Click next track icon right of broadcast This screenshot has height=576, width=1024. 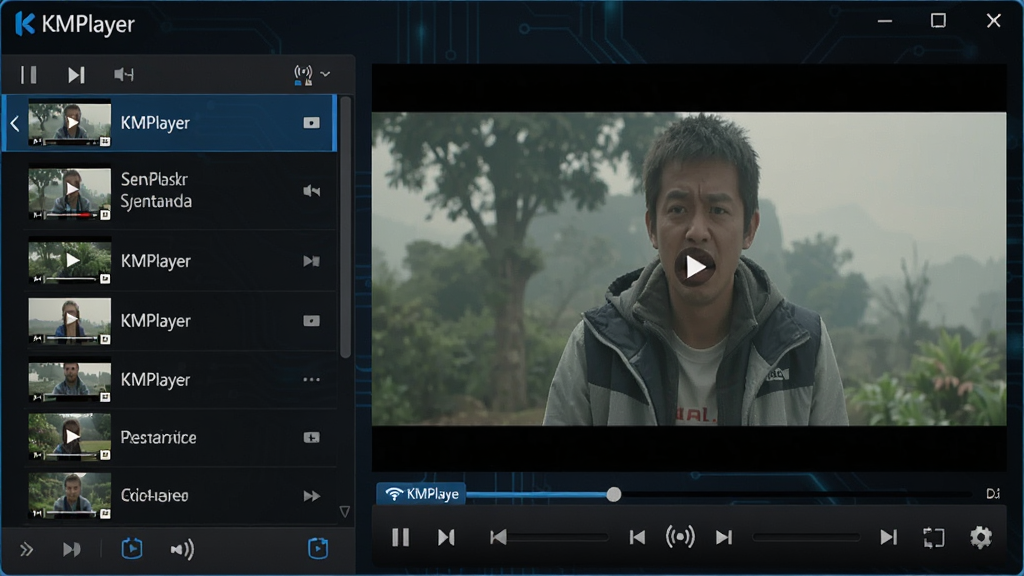[724, 537]
